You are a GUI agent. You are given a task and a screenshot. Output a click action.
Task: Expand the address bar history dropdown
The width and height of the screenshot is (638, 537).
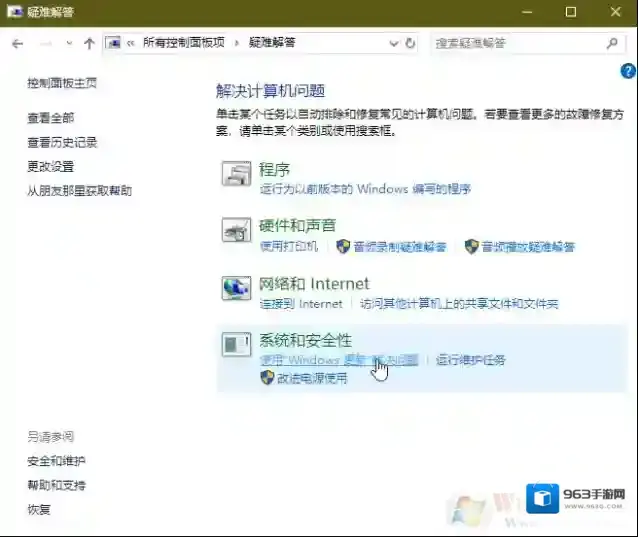pos(393,43)
